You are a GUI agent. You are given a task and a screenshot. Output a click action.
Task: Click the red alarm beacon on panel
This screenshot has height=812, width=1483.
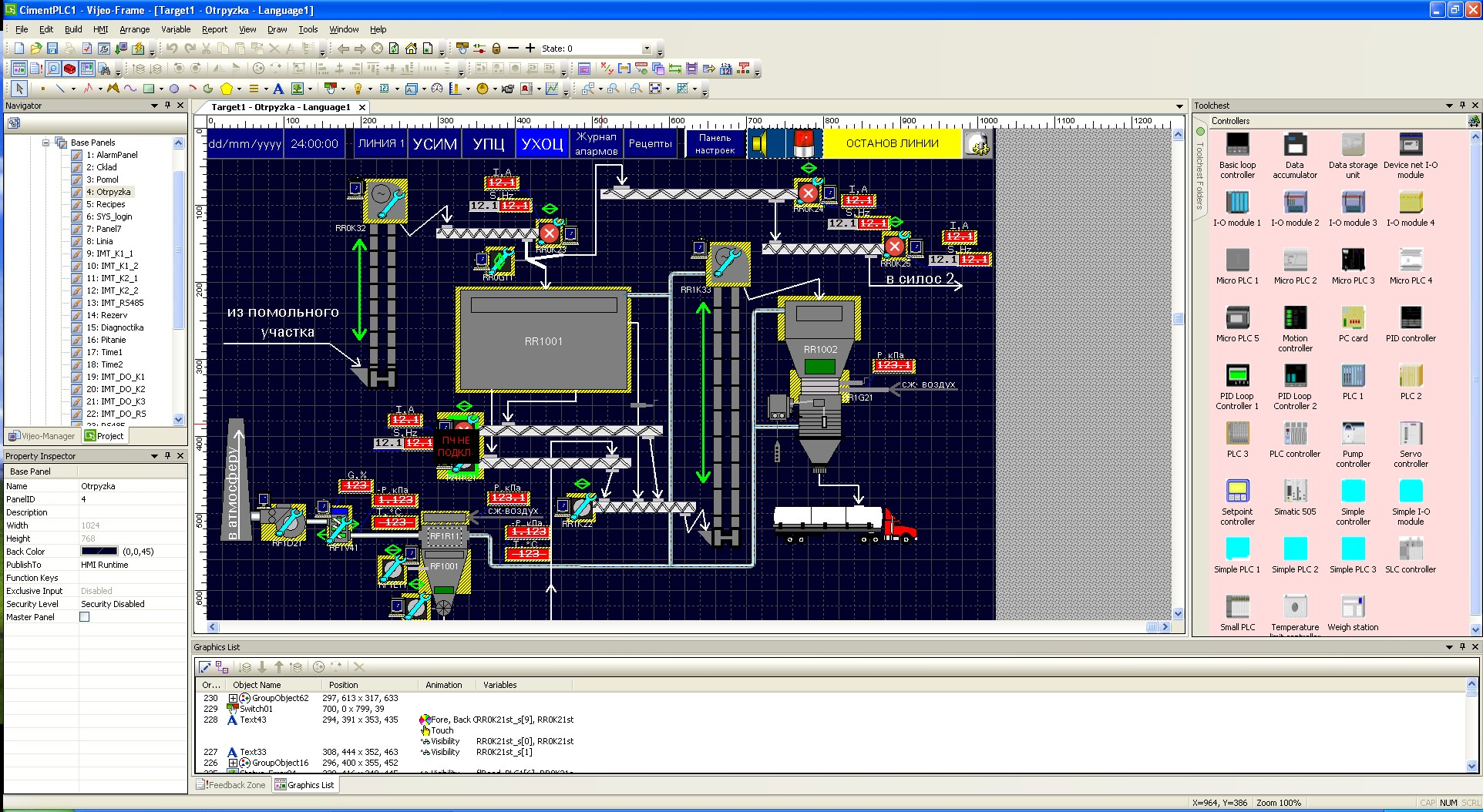[x=804, y=144]
